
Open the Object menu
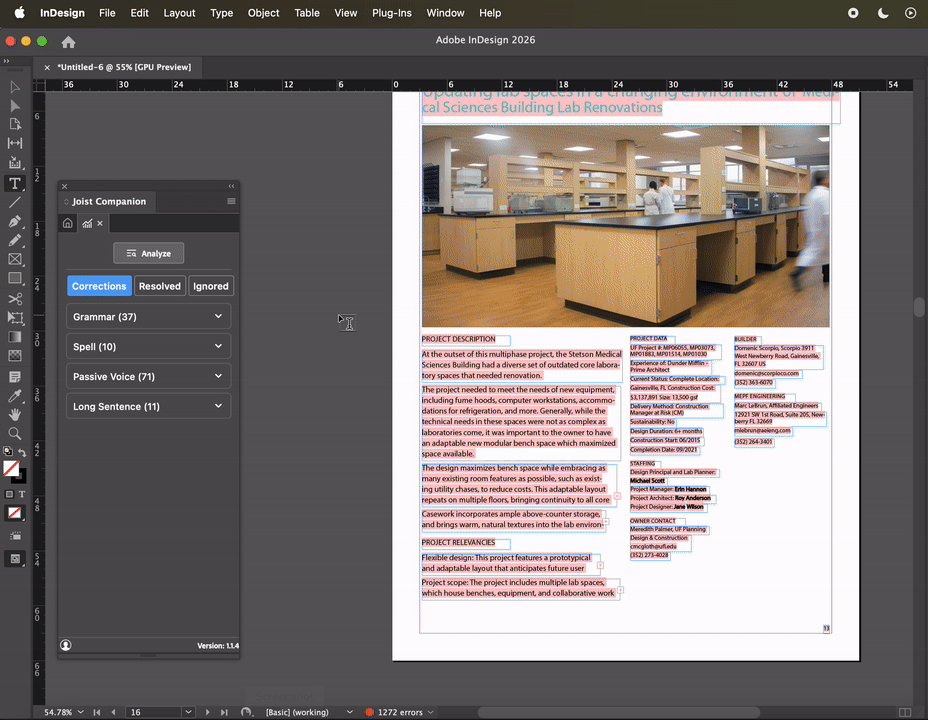(x=263, y=13)
